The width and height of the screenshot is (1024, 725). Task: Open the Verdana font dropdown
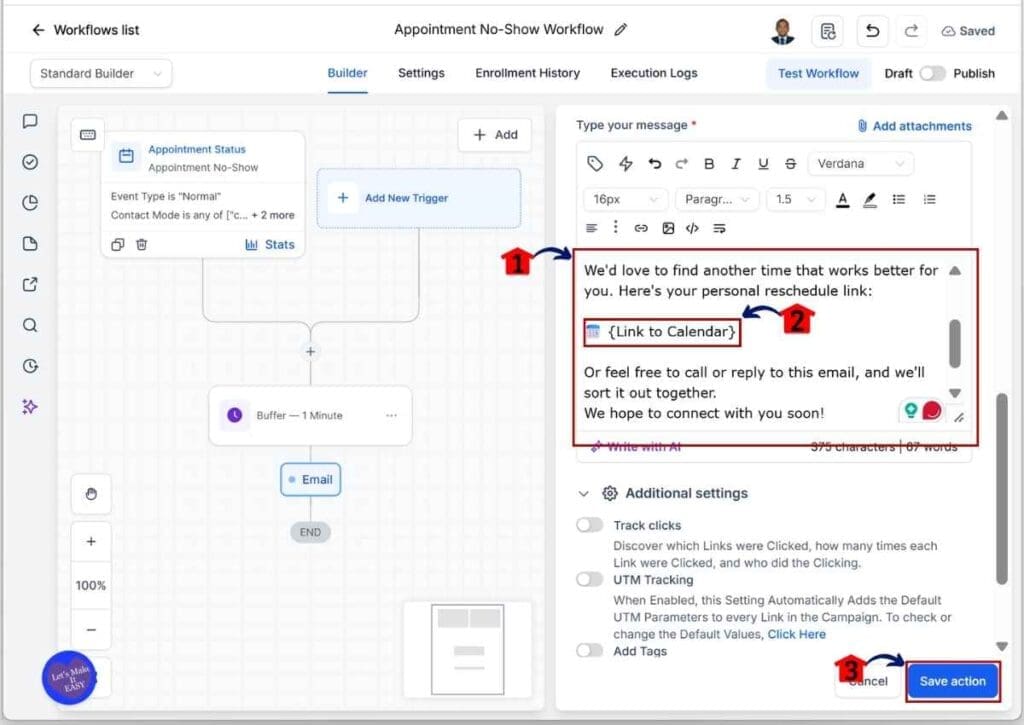[861, 163]
